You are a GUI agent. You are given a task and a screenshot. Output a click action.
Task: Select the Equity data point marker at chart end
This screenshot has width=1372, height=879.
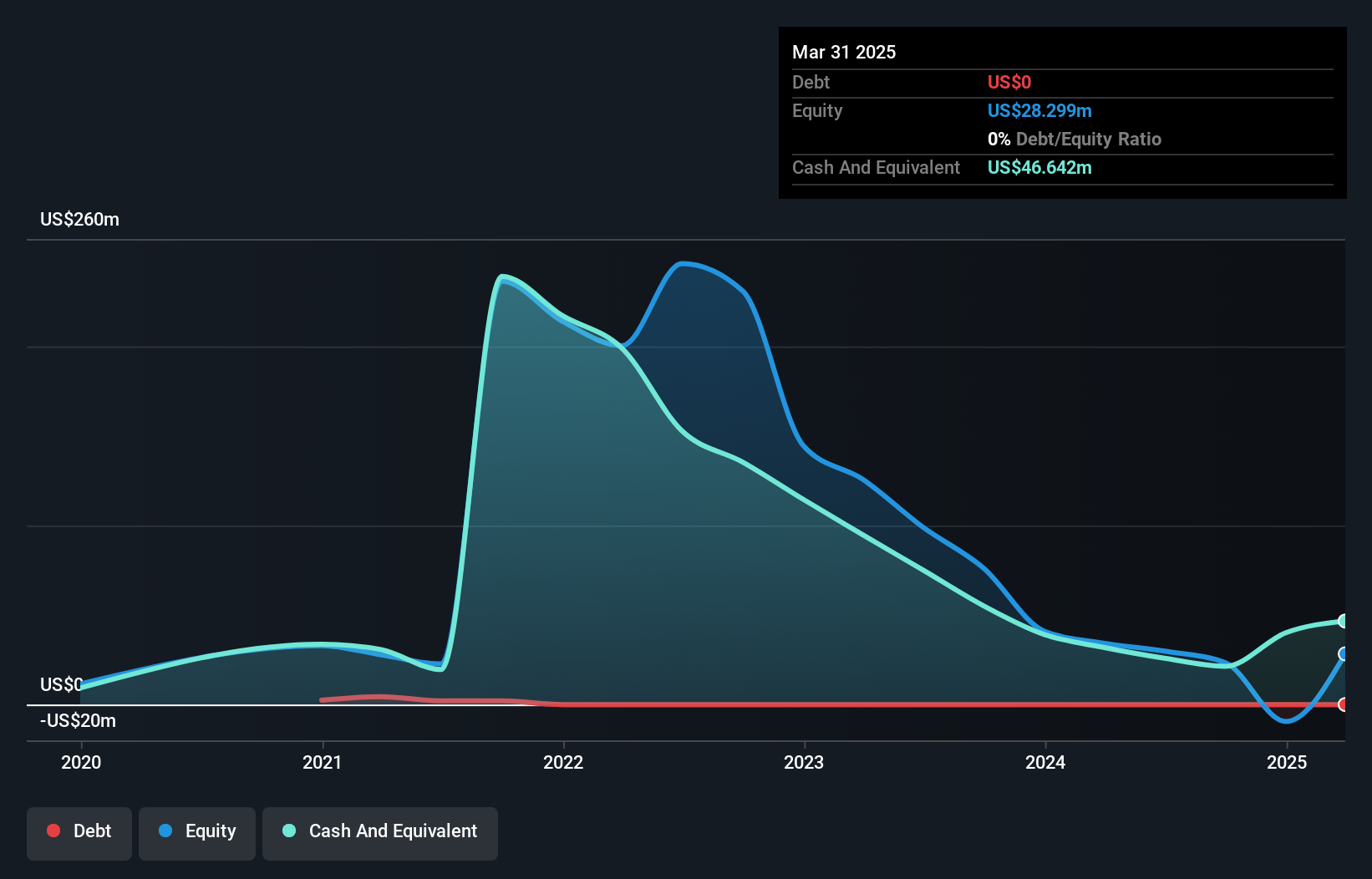point(1344,653)
